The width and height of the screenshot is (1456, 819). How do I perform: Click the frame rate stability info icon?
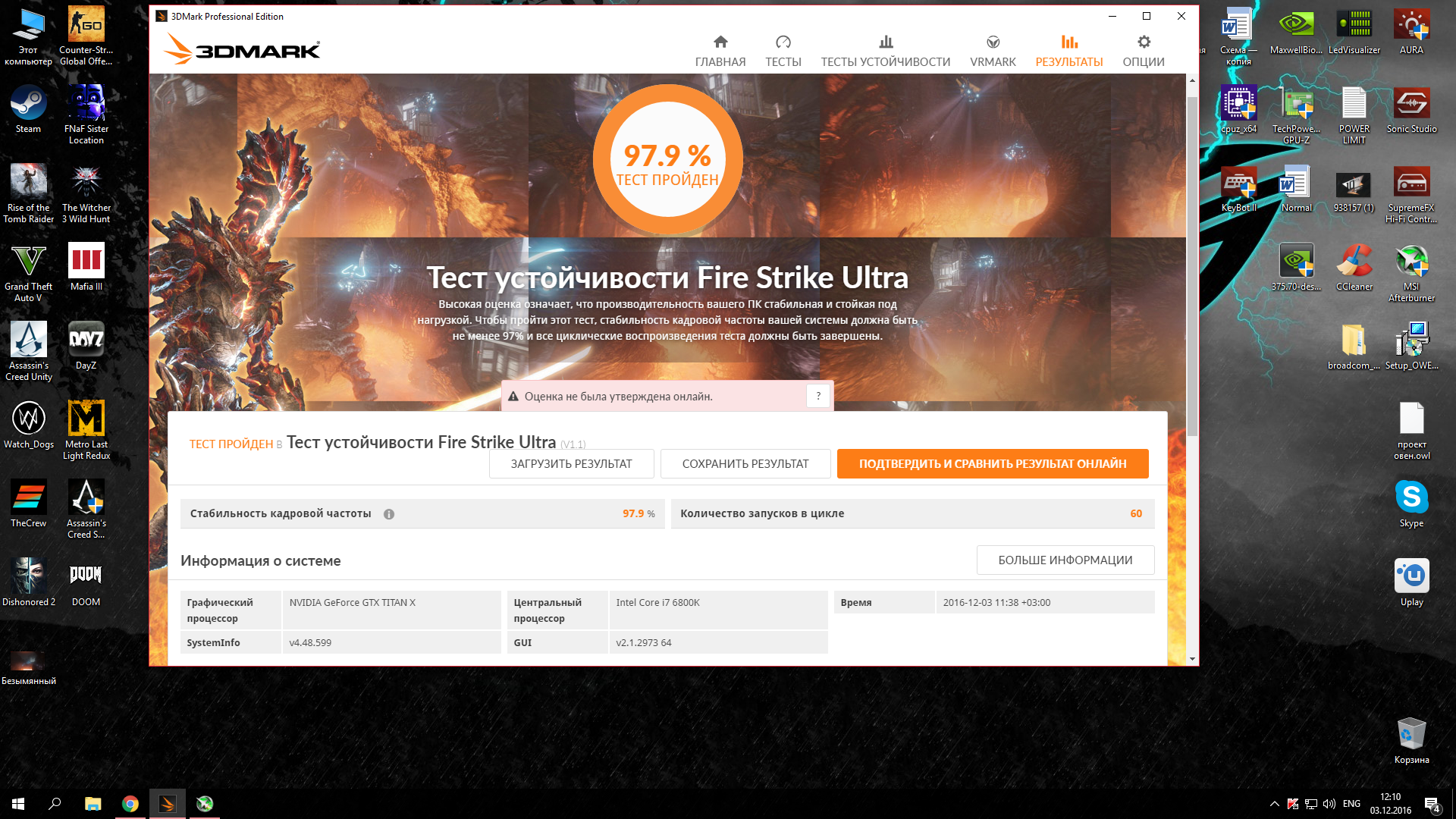(389, 514)
